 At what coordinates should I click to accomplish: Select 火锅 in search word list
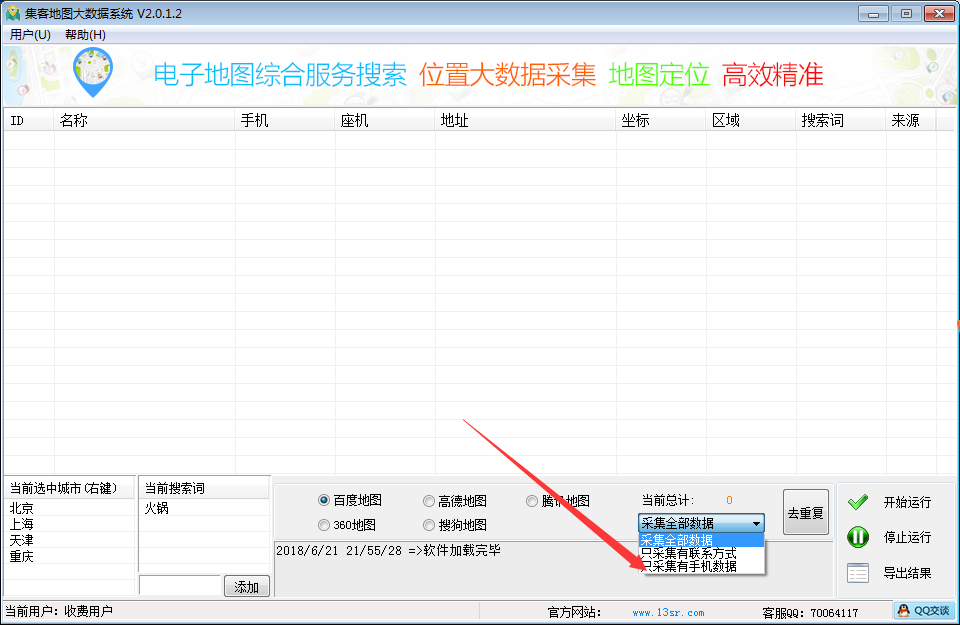click(156, 508)
